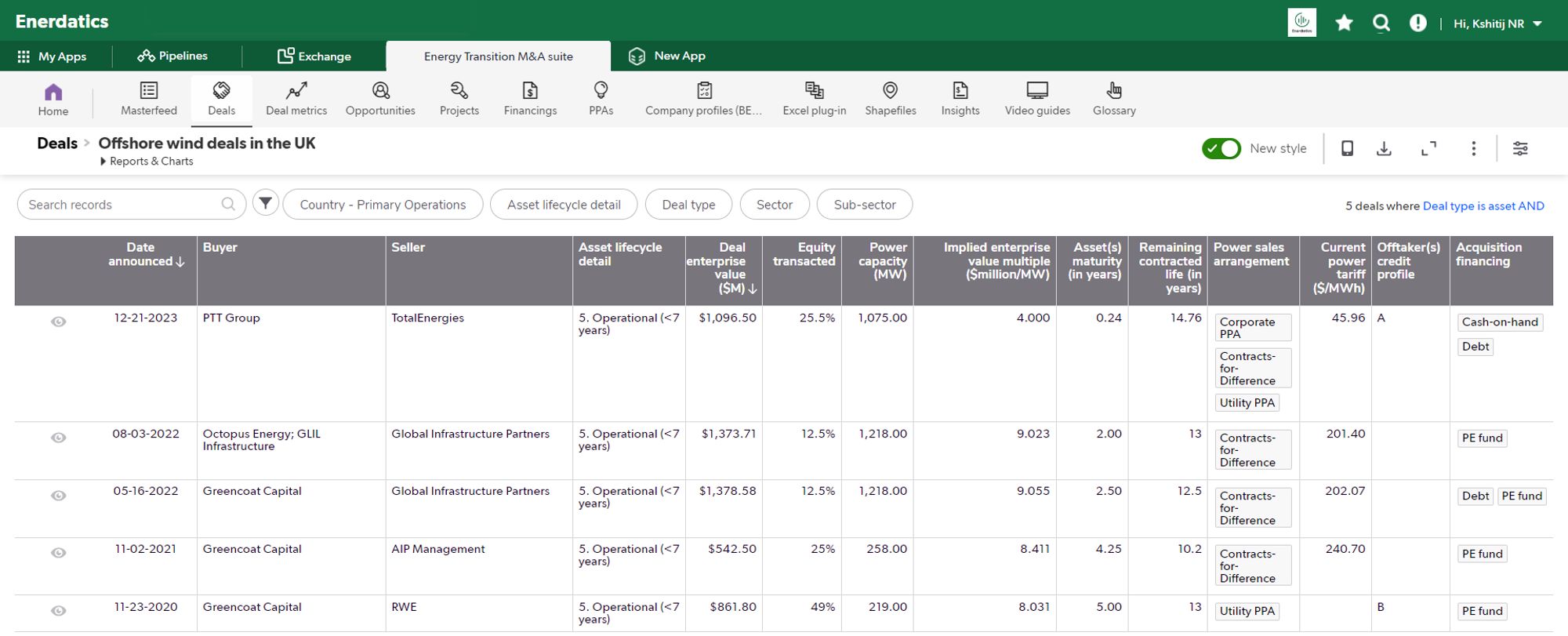Open the table settings sliders icon
Image resolution: width=1568 pixels, height=636 pixels.
[x=1519, y=148]
